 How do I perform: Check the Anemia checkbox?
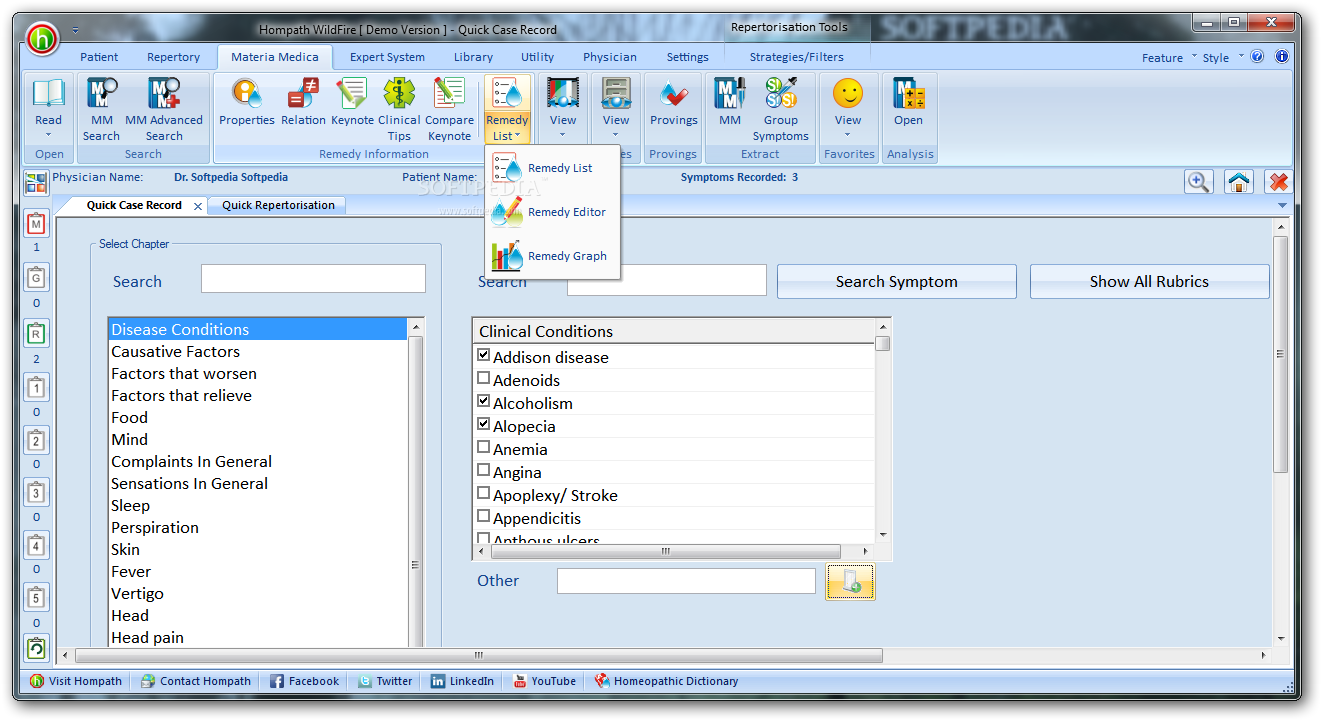pyautogui.click(x=484, y=447)
